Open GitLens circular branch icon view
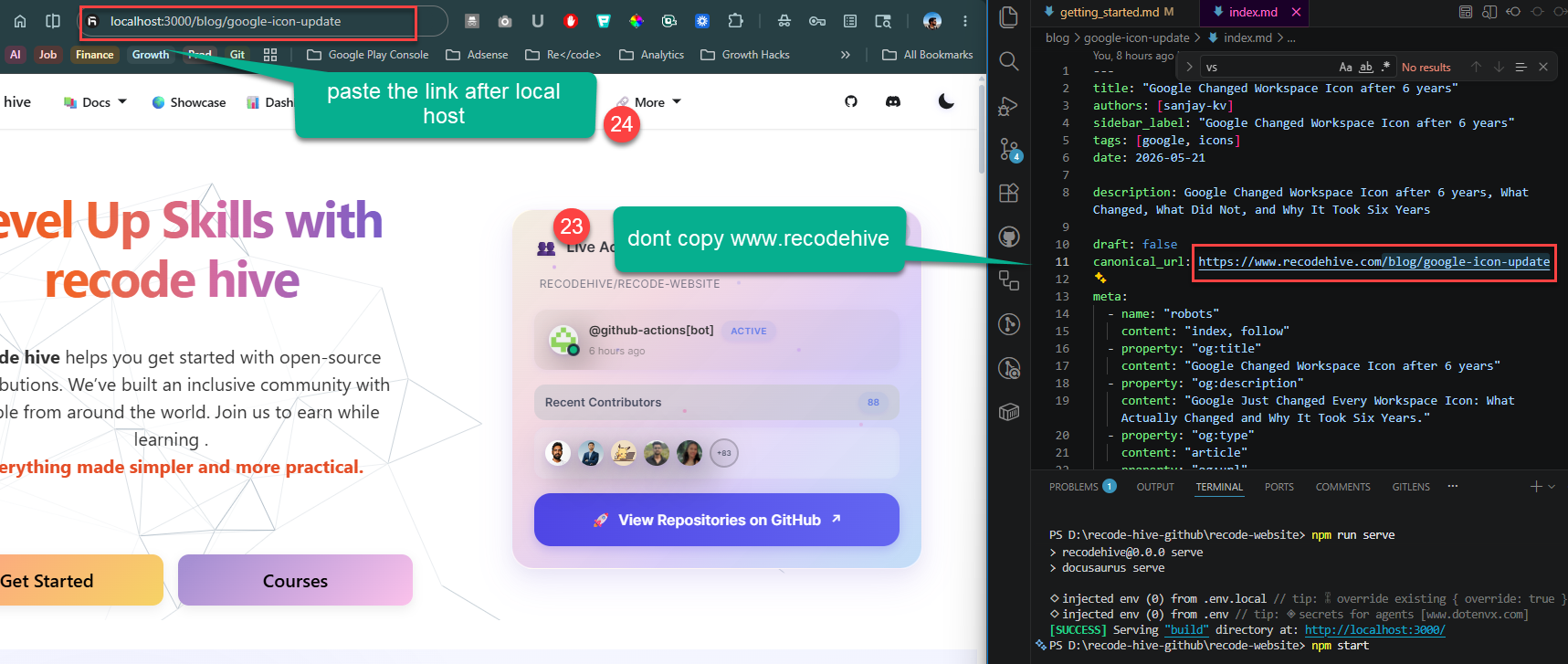 tap(1009, 324)
